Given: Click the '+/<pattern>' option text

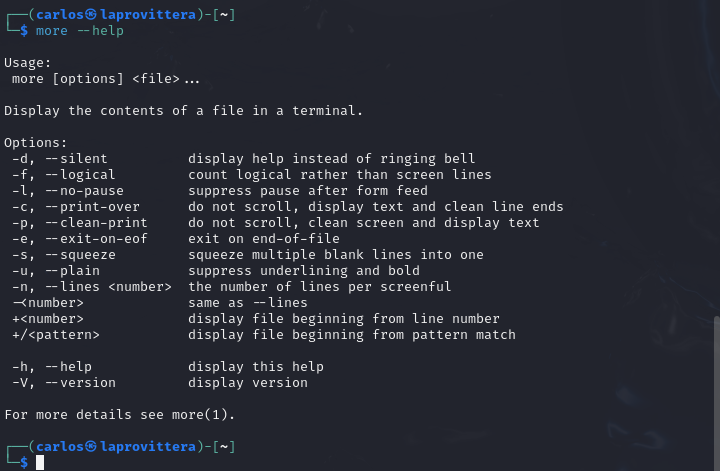Looking at the screenshot, I should click(56, 335).
